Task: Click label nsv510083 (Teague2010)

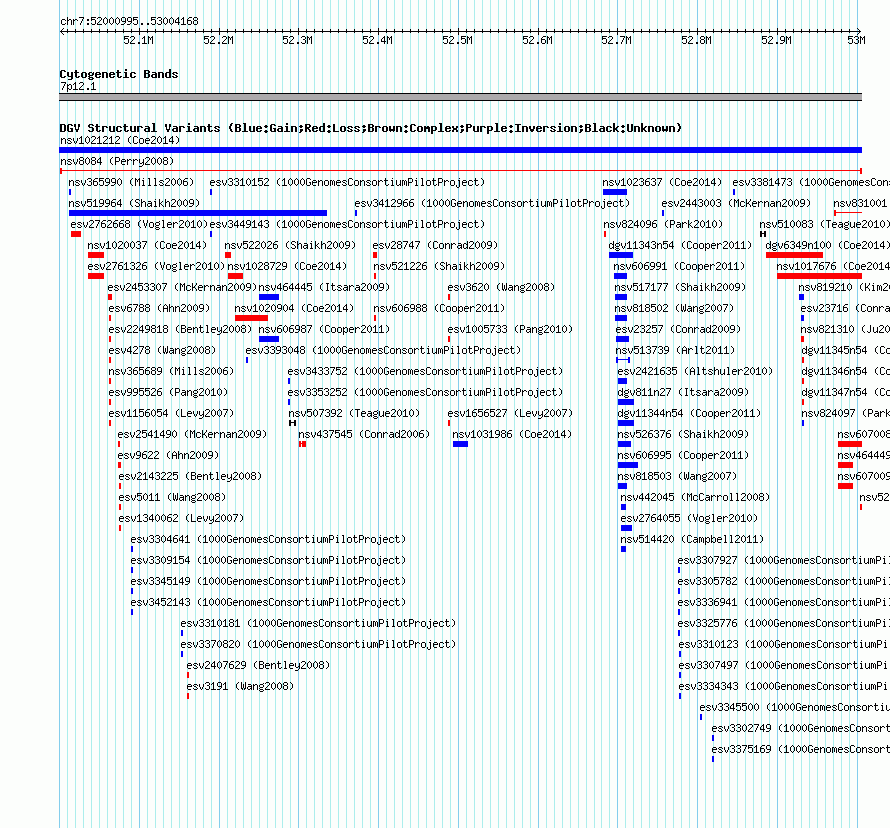Action: pyautogui.click(x=824, y=224)
